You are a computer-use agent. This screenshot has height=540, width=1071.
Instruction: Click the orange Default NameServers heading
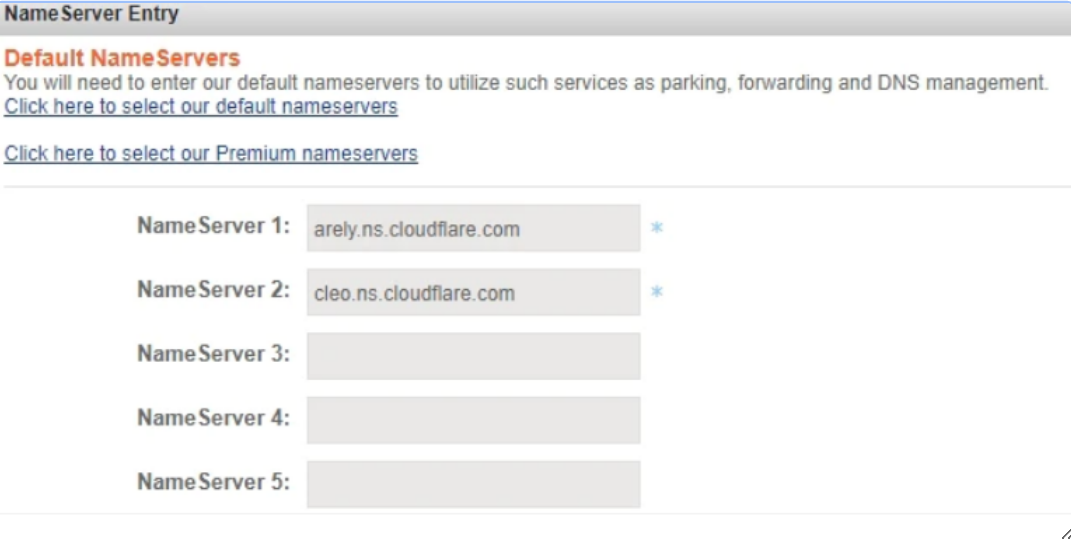point(122,59)
